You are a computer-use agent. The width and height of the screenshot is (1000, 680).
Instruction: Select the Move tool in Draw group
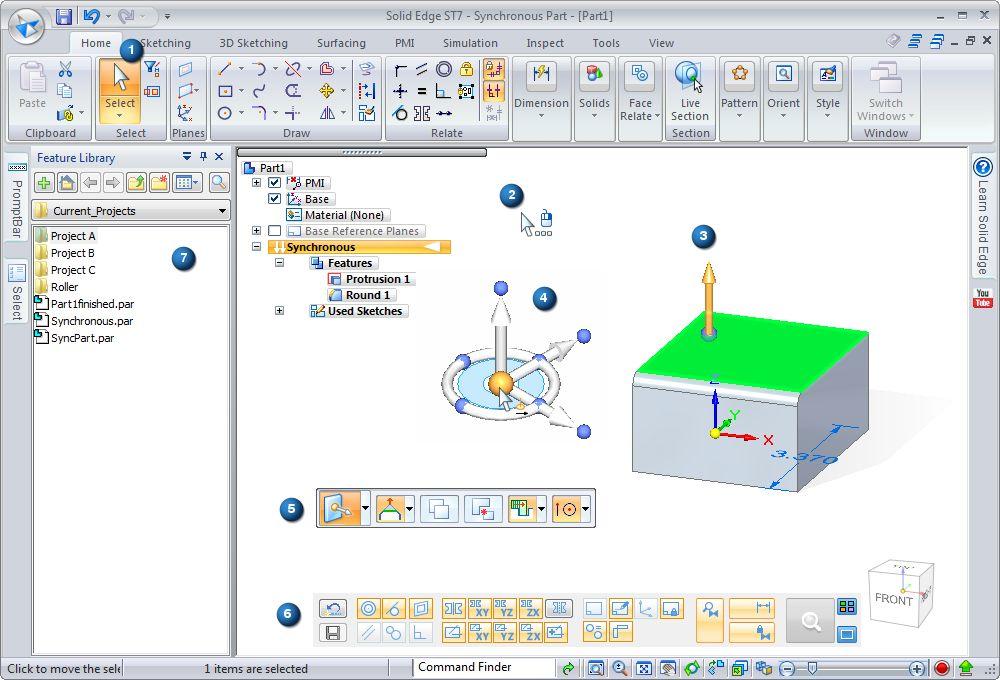click(x=327, y=91)
